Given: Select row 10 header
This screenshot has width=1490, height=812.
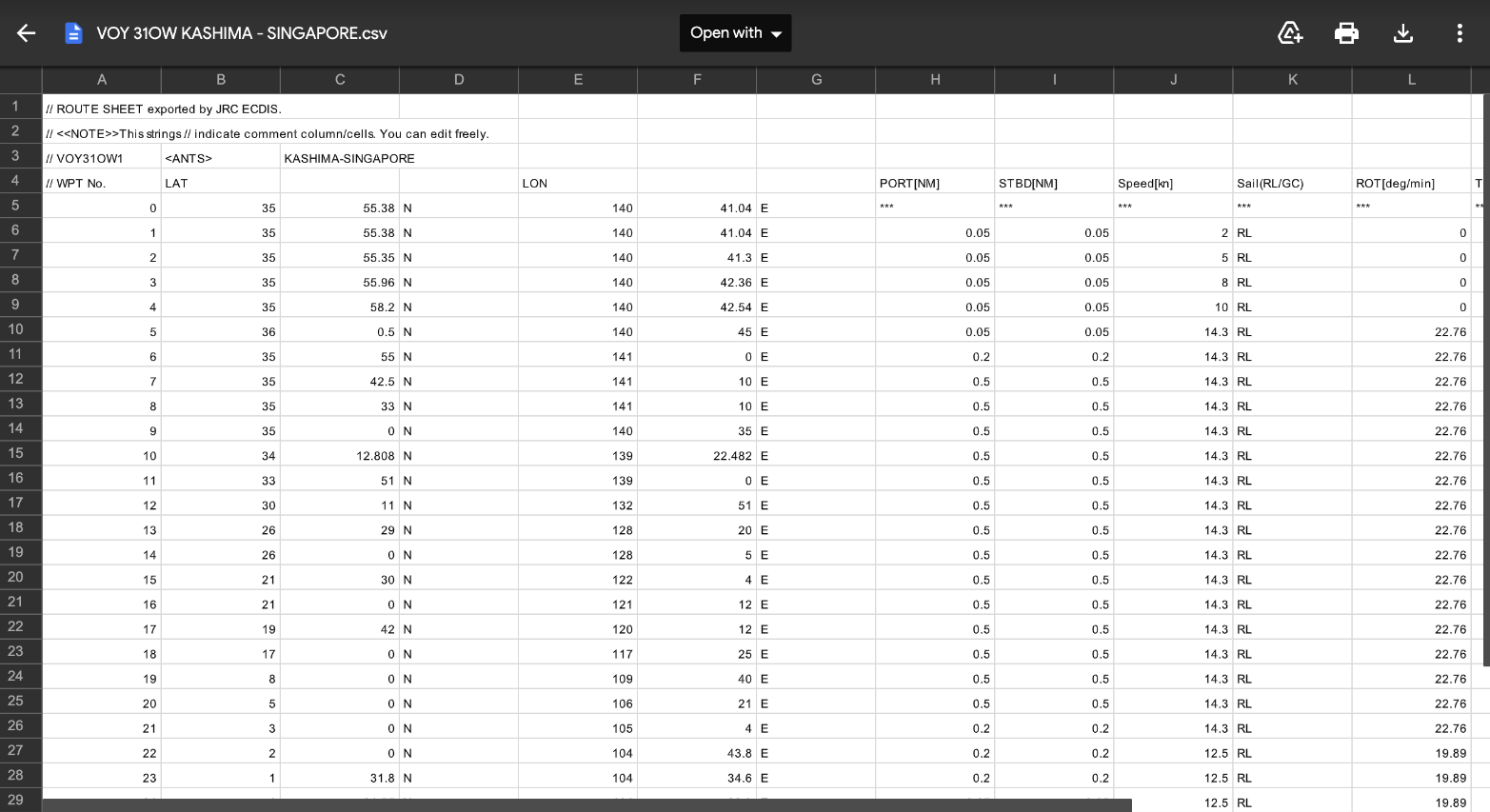Looking at the screenshot, I should click(x=16, y=329).
